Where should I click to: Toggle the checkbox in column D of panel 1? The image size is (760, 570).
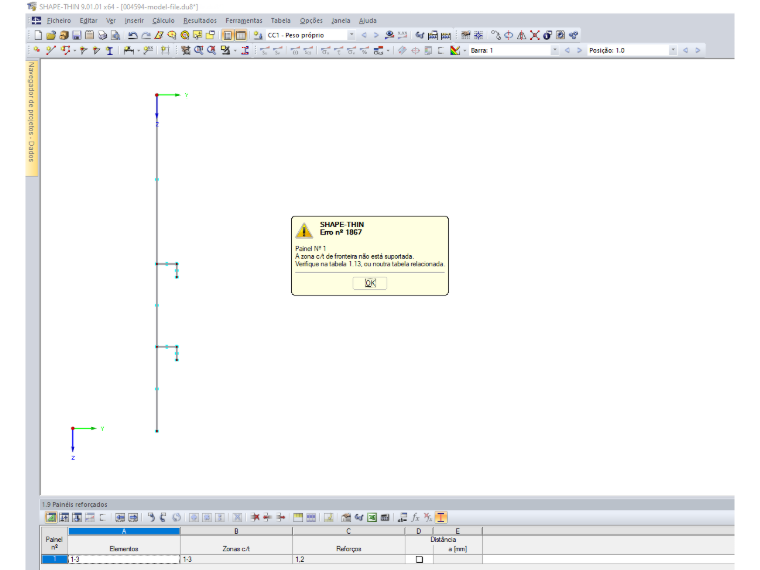click(419, 559)
